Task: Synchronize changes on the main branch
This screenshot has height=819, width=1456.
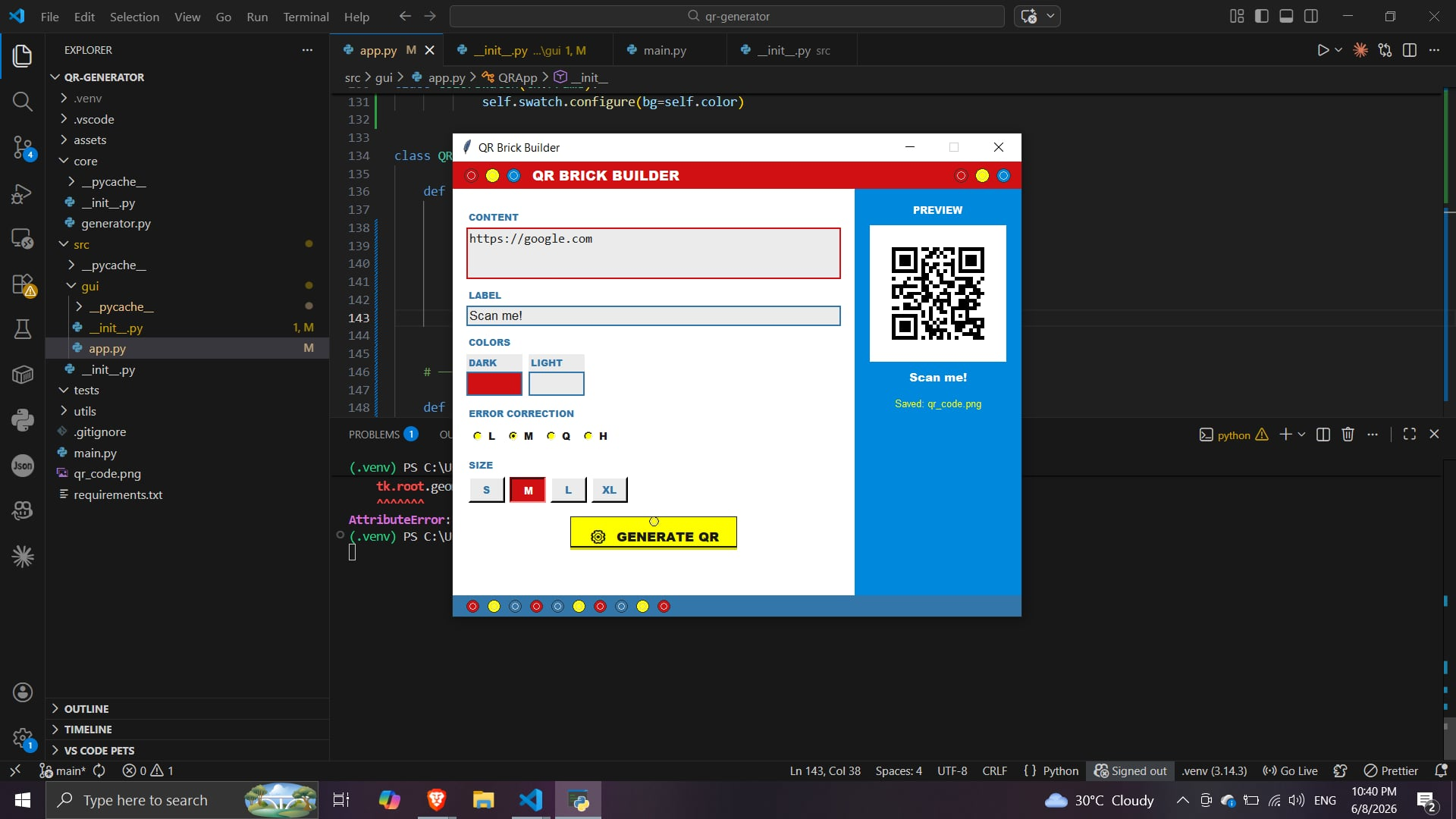Action: [99, 770]
